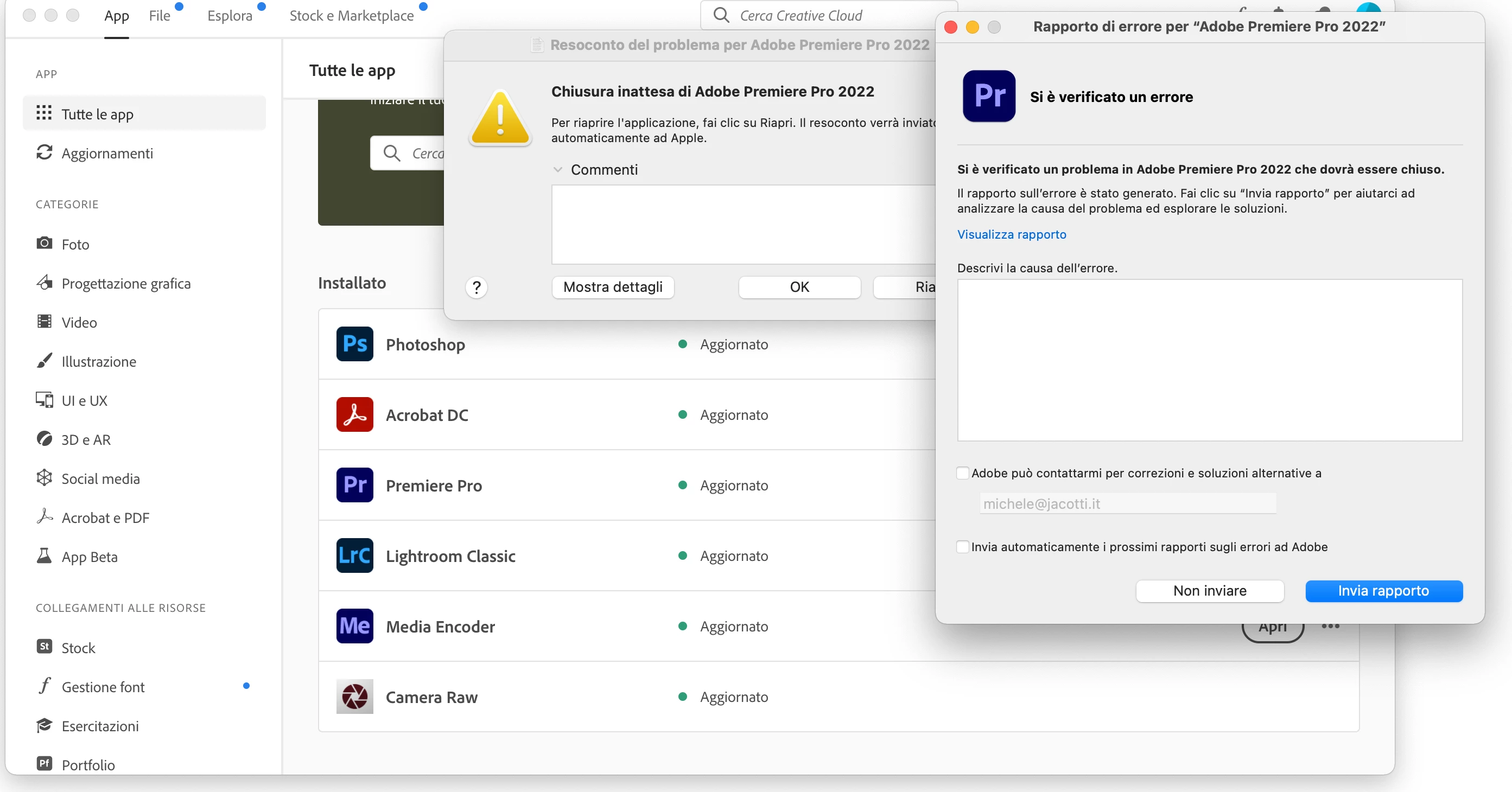
Task: Open more options for Media Encoder
Action: 1330,626
